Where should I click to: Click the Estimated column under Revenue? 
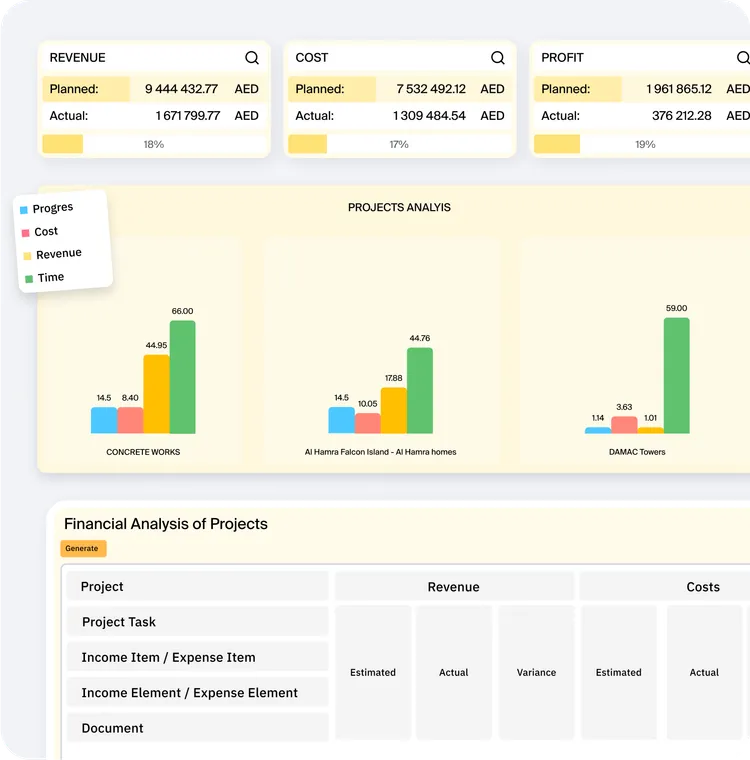(x=373, y=672)
